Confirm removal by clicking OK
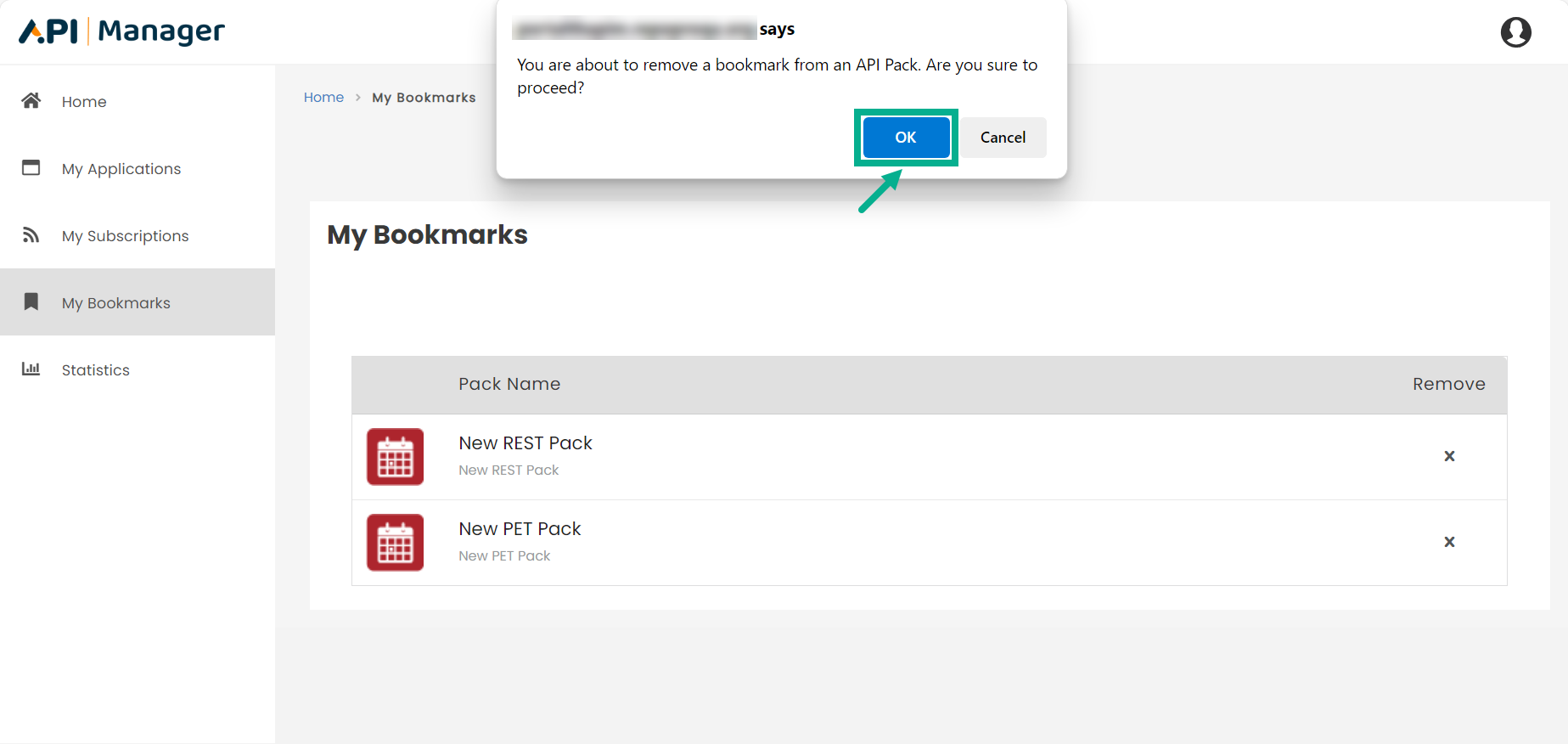Viewport: 1568px width, 744px height. coord(905,137)
